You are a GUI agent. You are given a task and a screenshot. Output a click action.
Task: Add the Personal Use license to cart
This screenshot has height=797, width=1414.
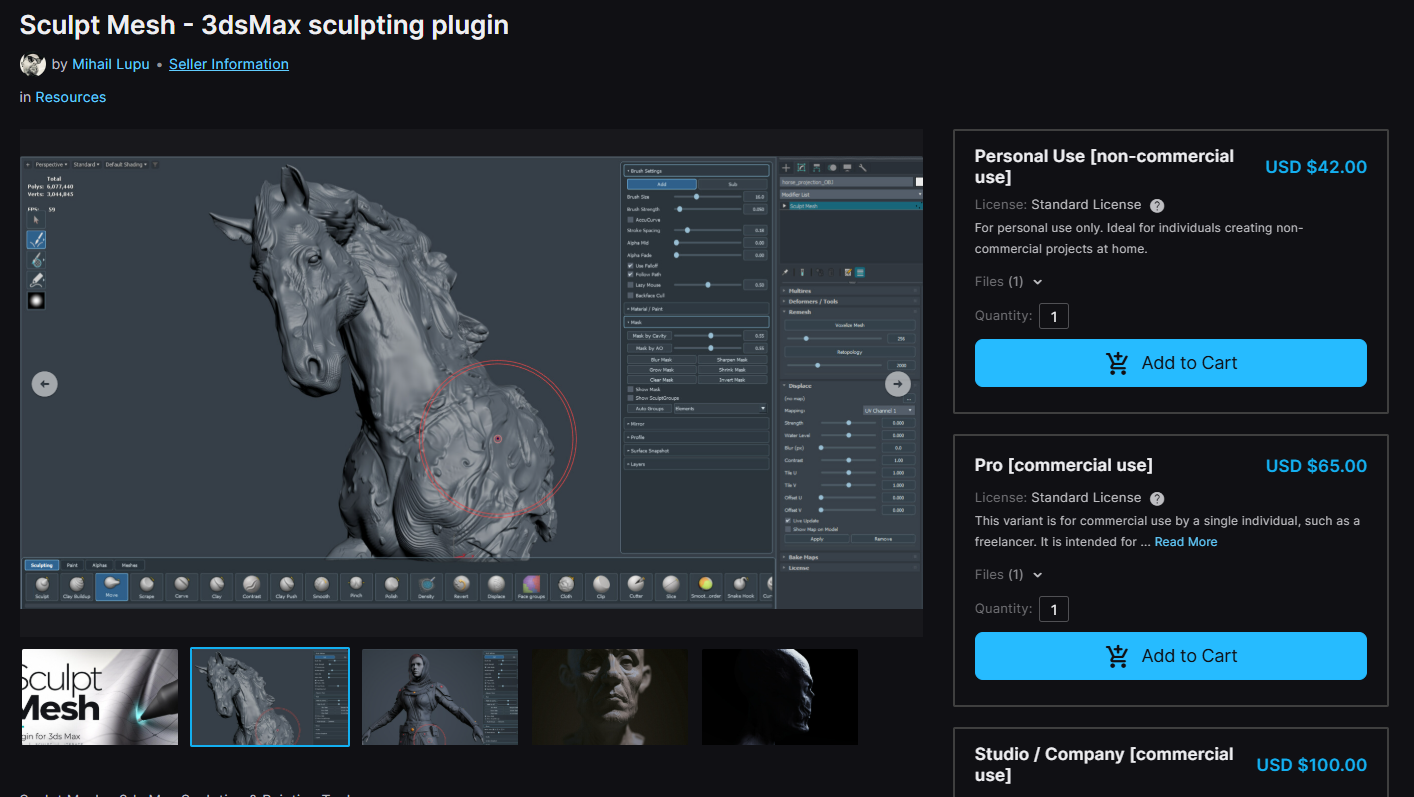[1171, 363]
